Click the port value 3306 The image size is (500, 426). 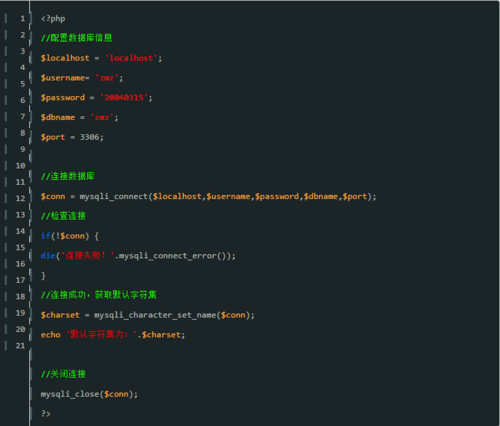tap(89, 137)
